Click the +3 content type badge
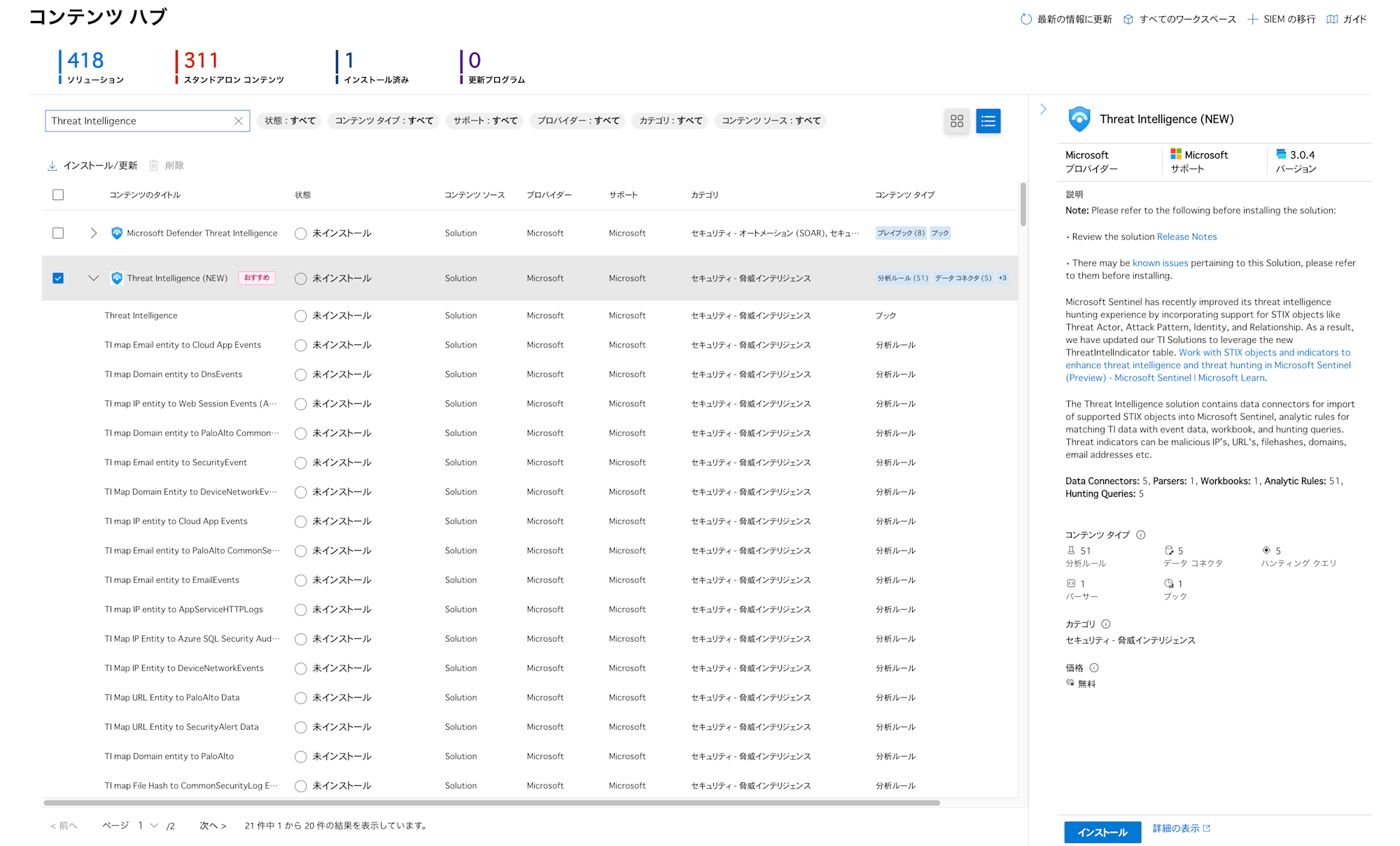This screenshot has width=1400, height=846. coord(1002,278)
